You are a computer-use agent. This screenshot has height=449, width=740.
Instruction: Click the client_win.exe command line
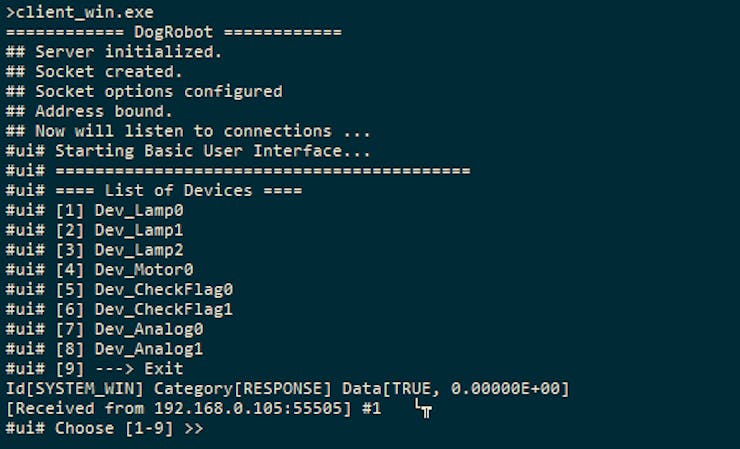point(80,12)
